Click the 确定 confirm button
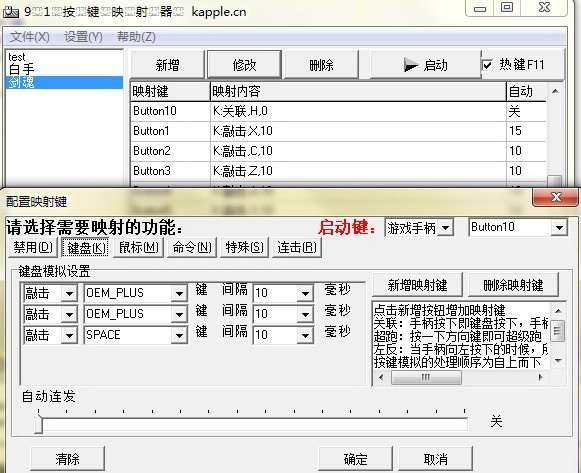The image size is (581, 473). point(356,459)
